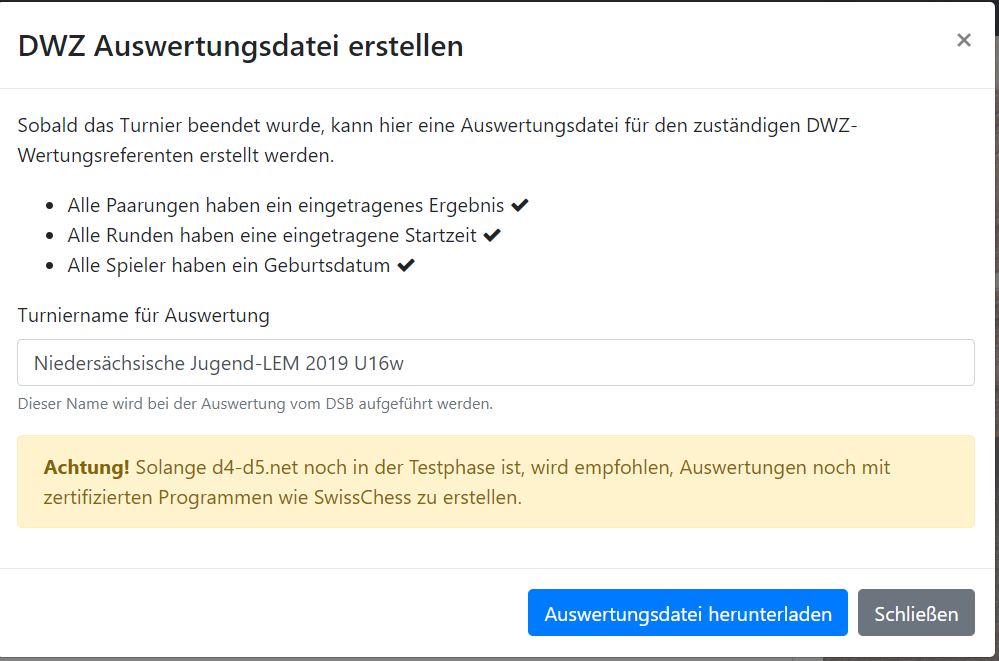This screenshot has height=661, width=999.
Task: Click the d4-d5.net mention in the warning
Action: coord(255,467)
